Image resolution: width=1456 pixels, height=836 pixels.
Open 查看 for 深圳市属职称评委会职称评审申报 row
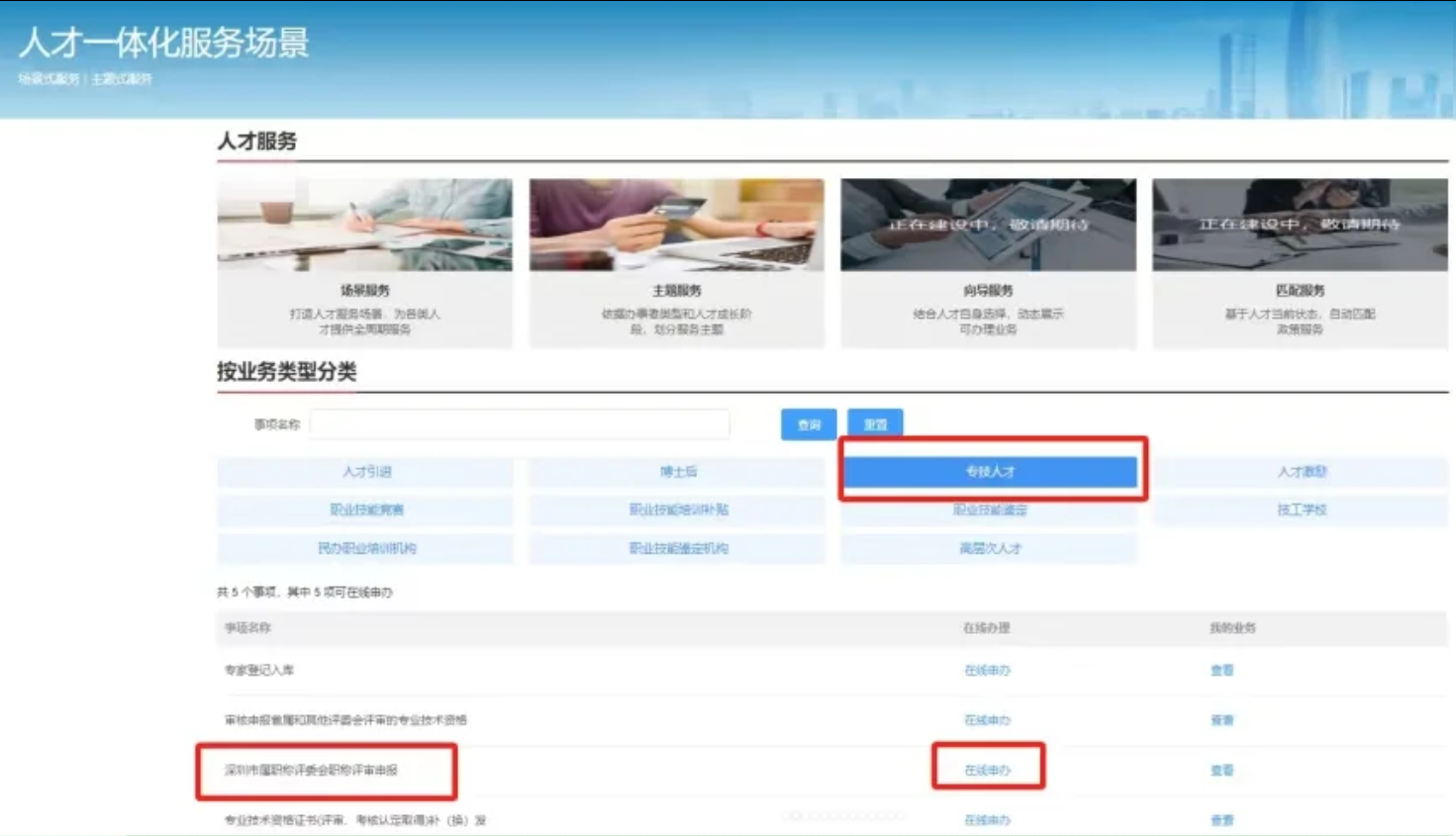(x=1221, y=770)
